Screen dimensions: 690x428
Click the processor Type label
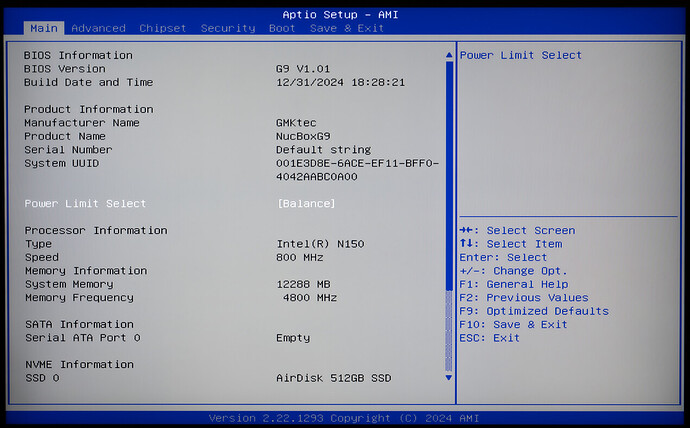[38, 244]
